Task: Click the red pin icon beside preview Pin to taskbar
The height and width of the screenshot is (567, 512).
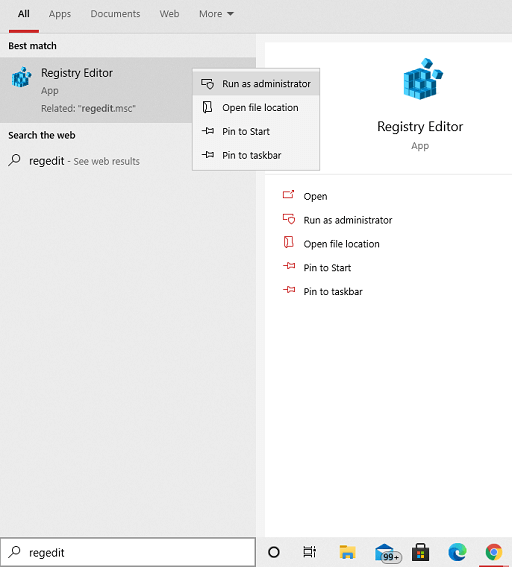Action: 289,290
